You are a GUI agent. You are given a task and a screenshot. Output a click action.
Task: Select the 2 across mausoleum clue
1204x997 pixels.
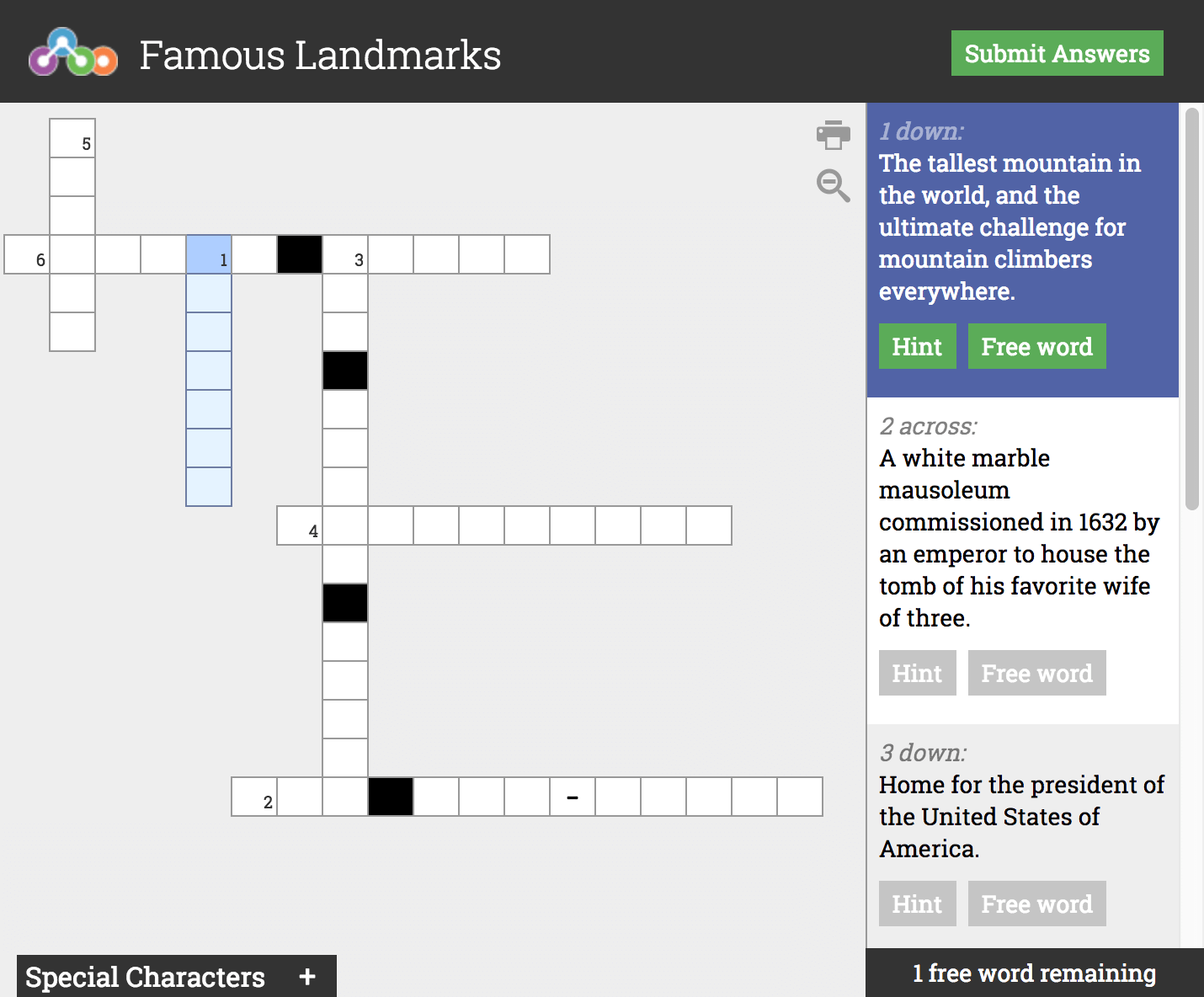(x=1019, y=537)
